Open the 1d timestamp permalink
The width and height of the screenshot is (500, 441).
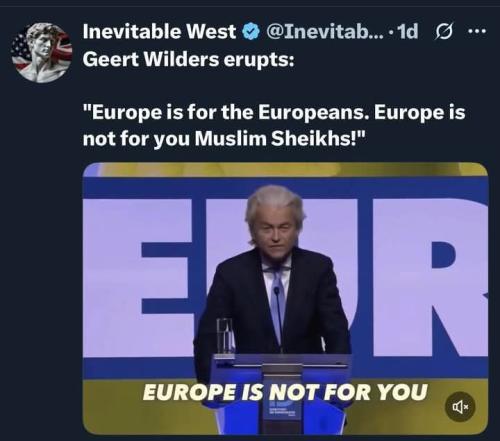[408, 32]
